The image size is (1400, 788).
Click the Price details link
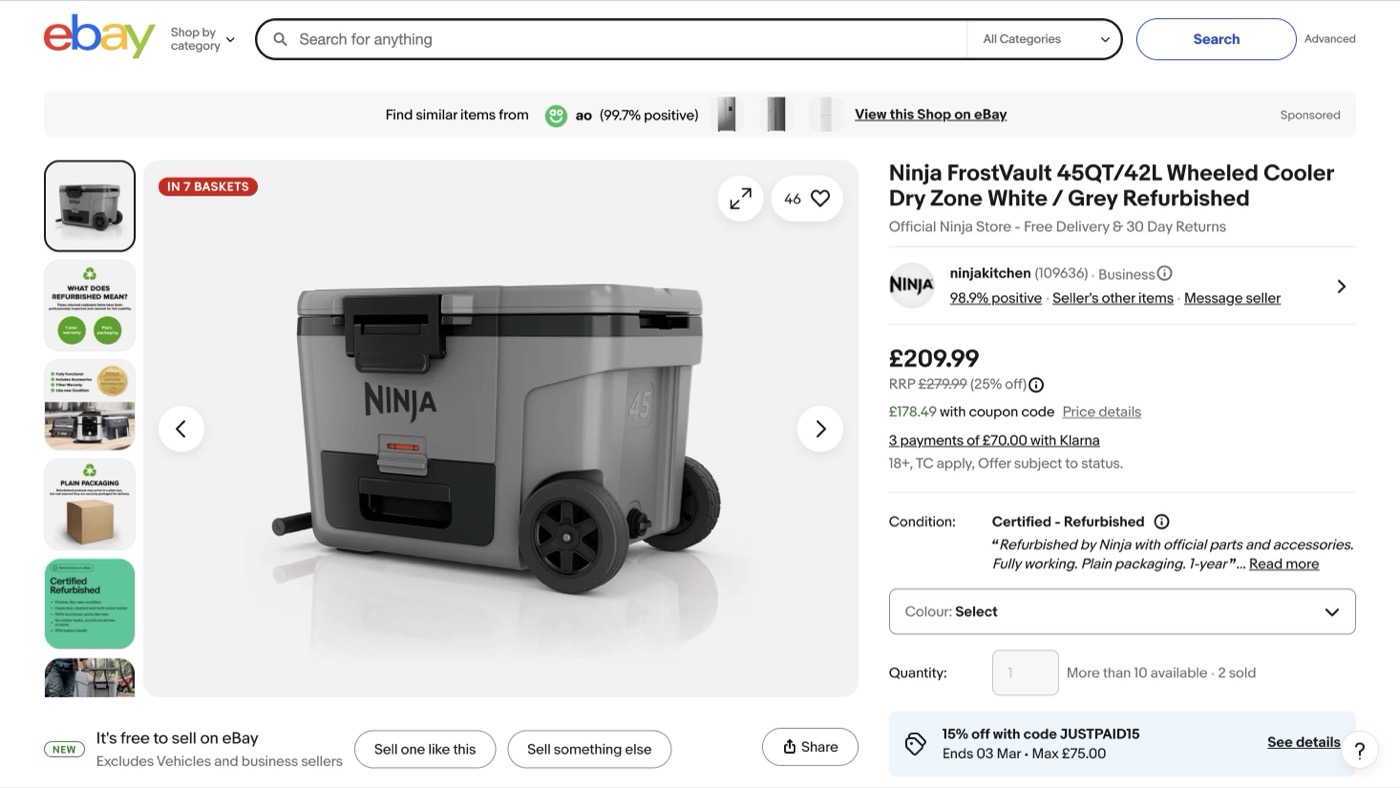pyautogui.click(x=1101, y=412)
